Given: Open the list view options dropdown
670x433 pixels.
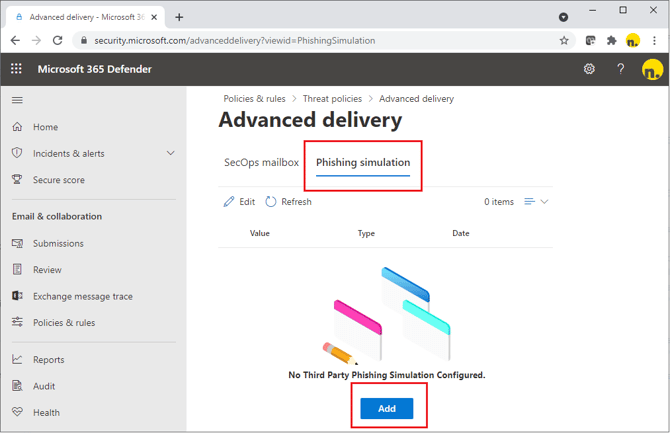Looking at the screenshot, I should (536, 201).
